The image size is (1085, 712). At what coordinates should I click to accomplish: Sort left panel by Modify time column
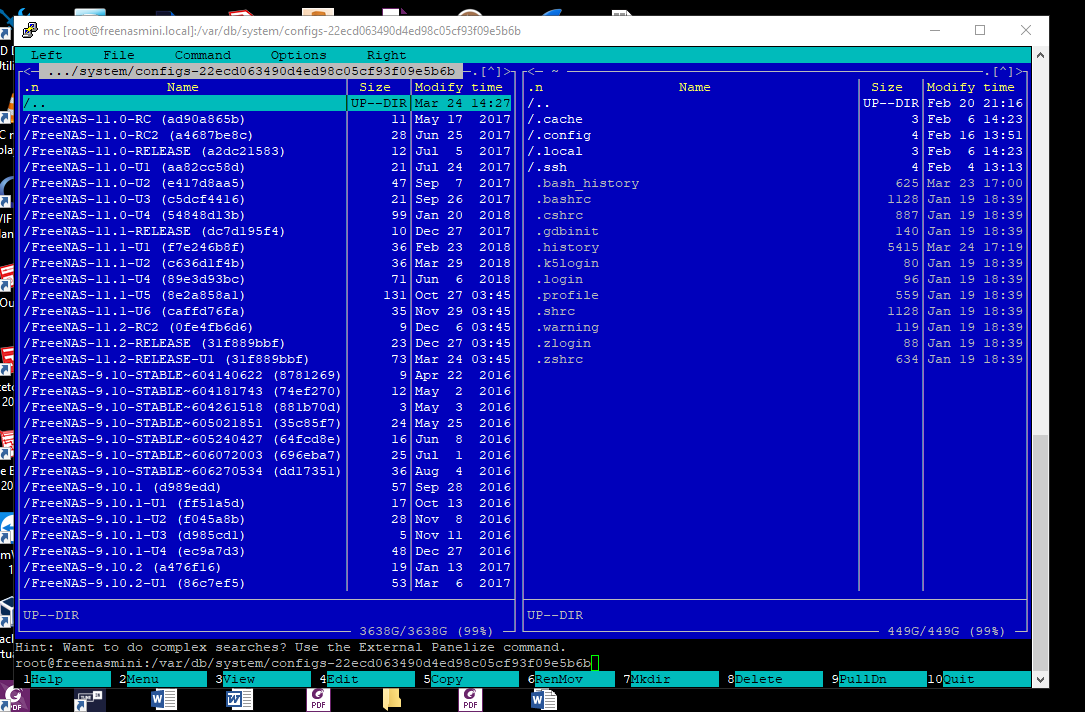click(459, 87)
